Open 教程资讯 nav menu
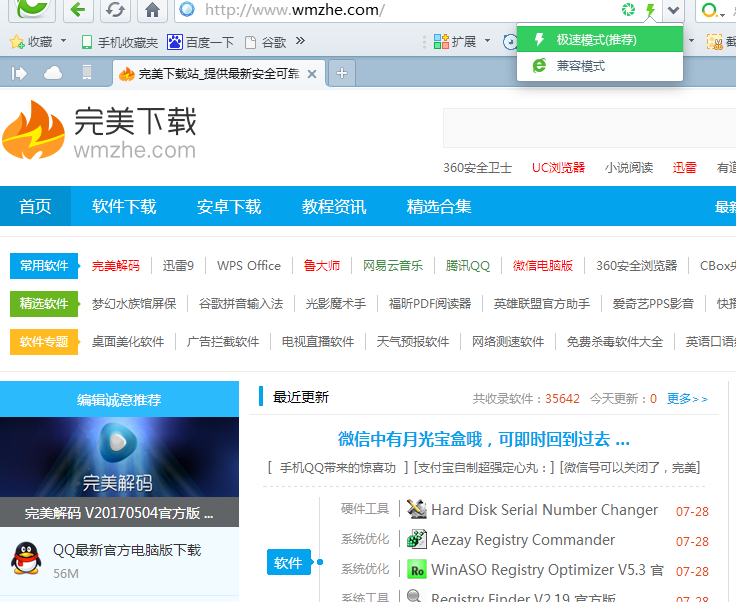Image resolution: width=736 pixels, height=602 pixels. tap(334, 206)
